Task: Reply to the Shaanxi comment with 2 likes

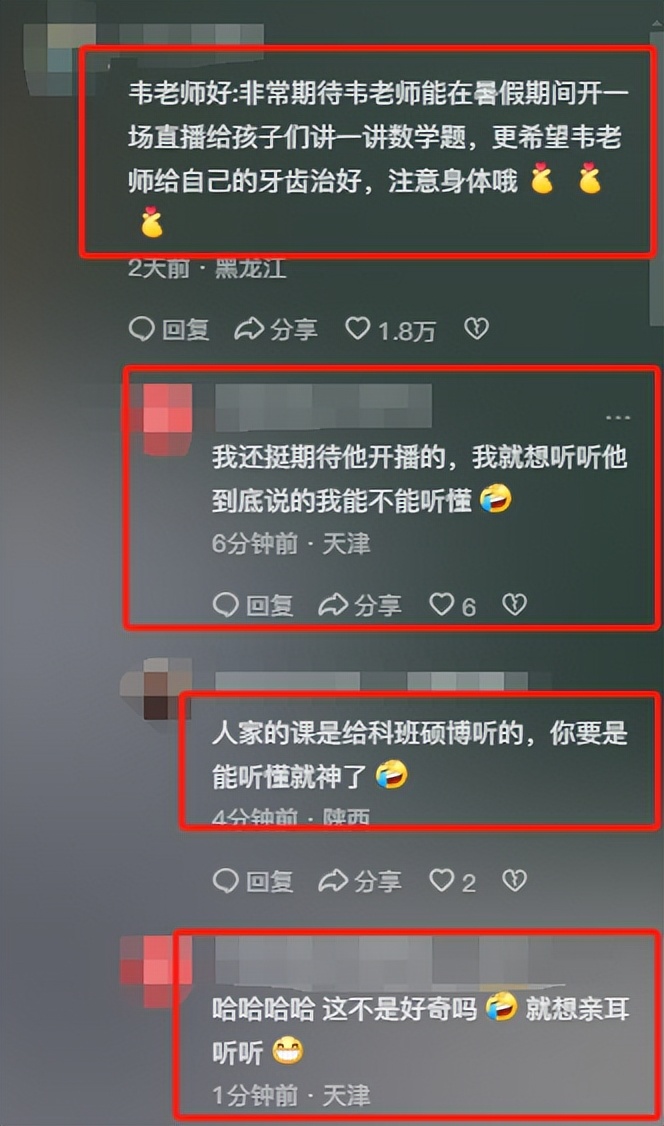Action: [253, 881]
